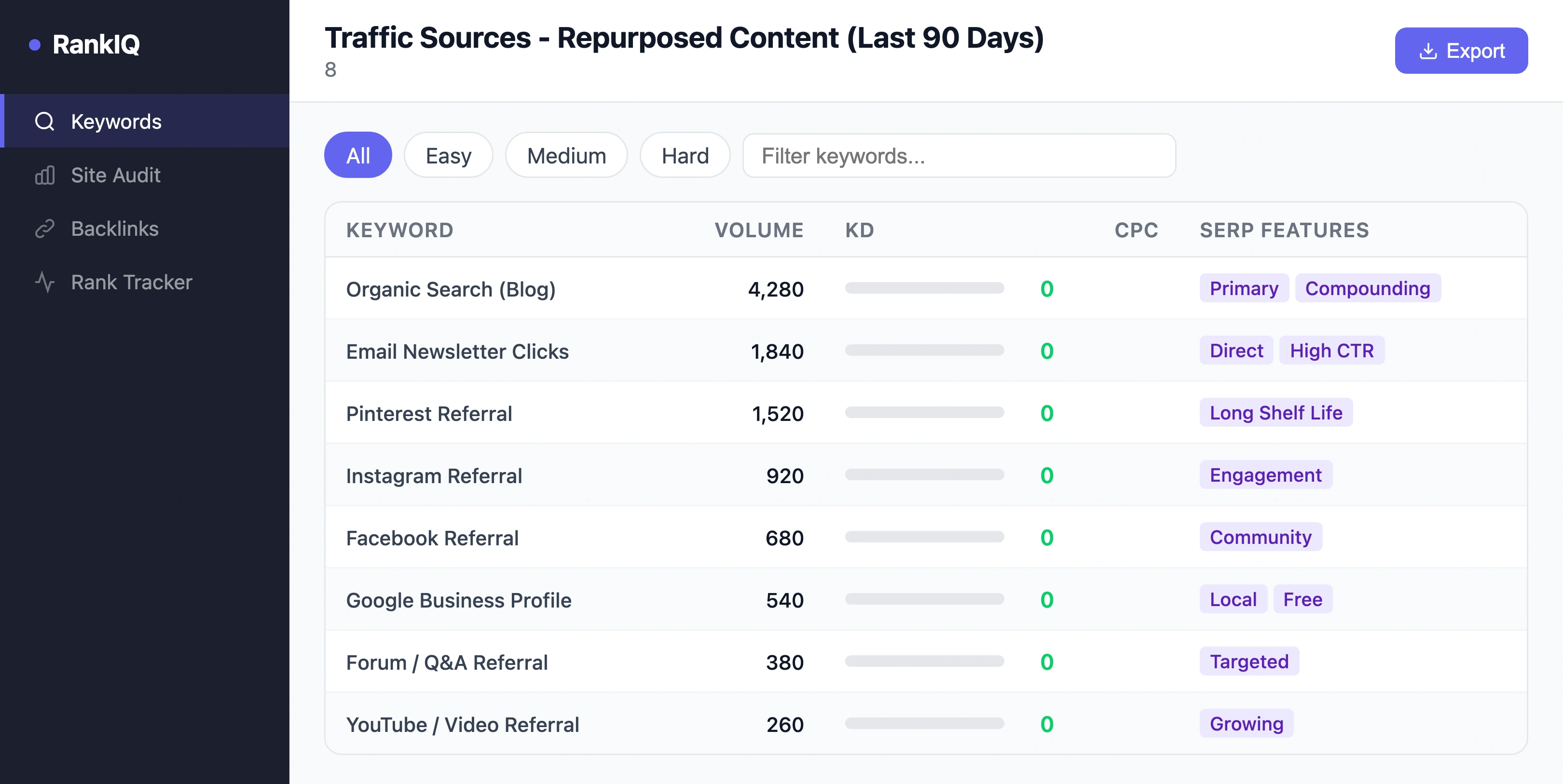Viewport: 1563px width, 784px height.
Task: Enable the Easy difficulty filter
Action: (448, 155)
